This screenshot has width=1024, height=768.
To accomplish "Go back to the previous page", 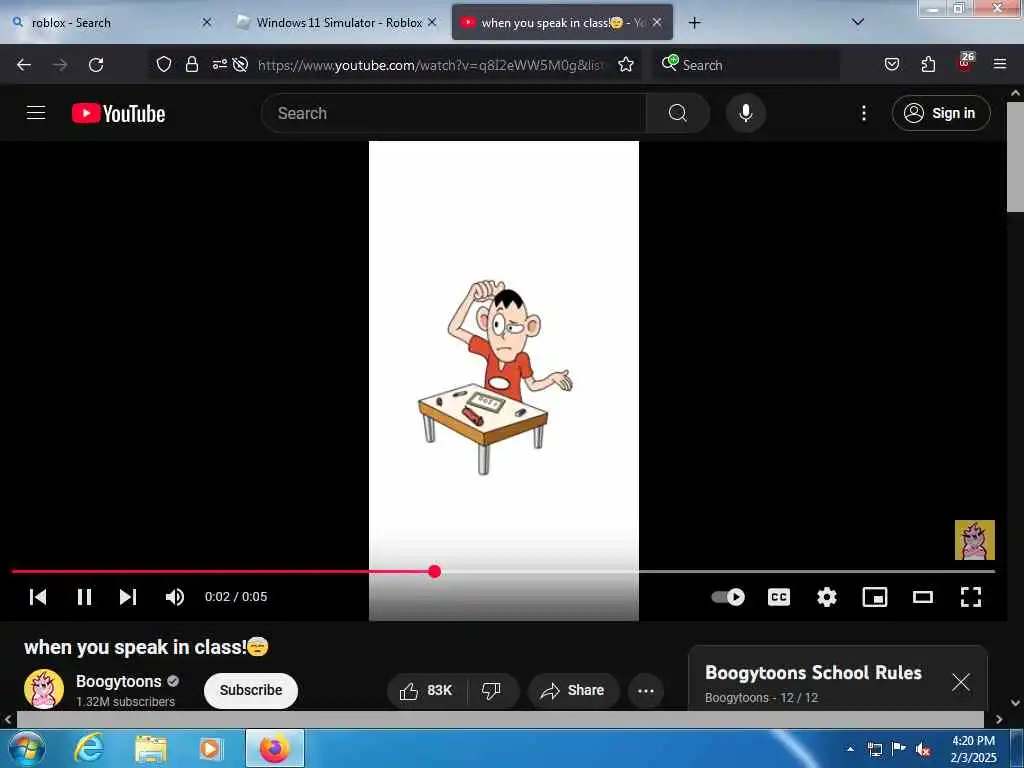I will [x=24, y=65].
